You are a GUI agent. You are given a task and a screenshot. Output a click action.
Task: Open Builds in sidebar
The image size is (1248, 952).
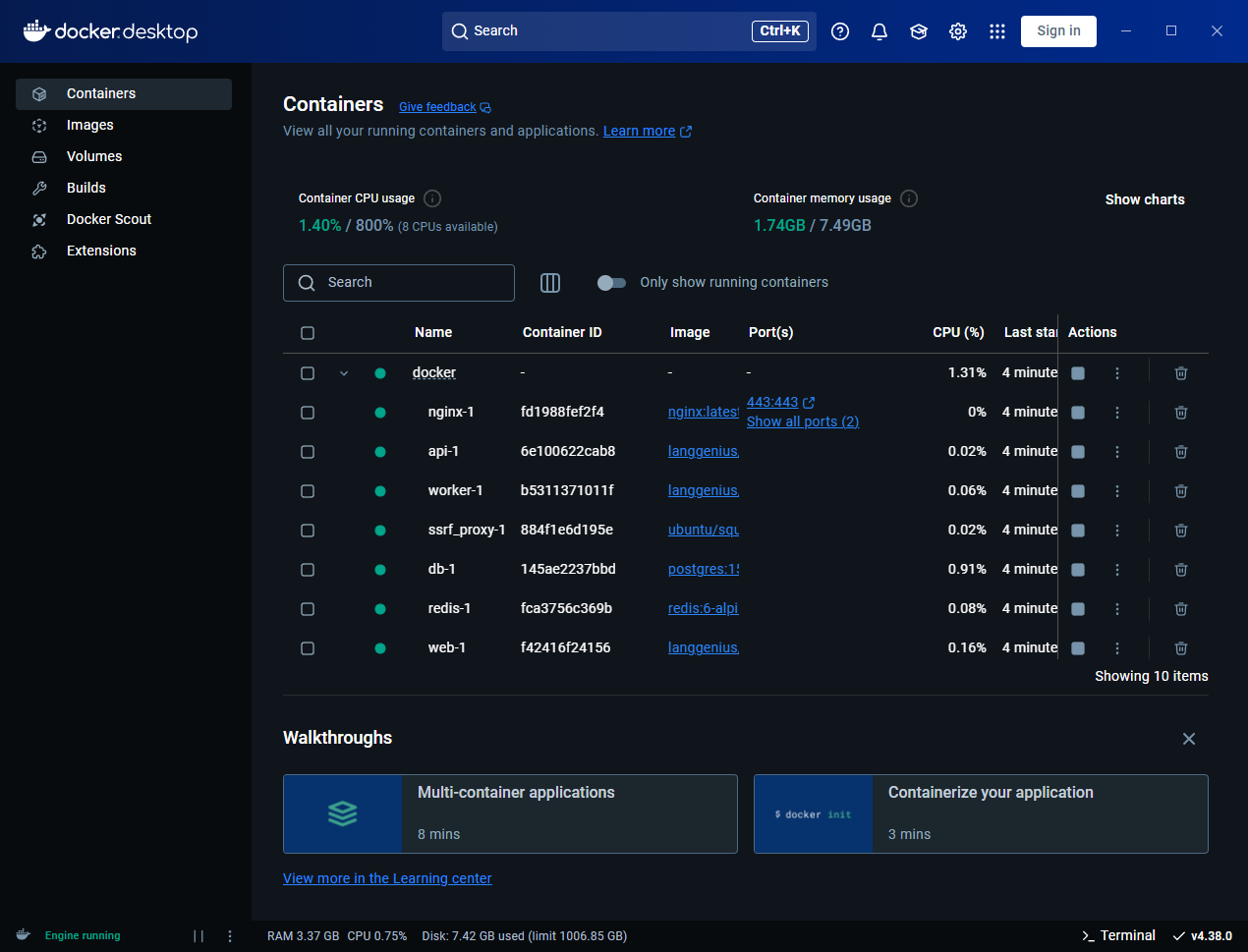tap(124, 189)
